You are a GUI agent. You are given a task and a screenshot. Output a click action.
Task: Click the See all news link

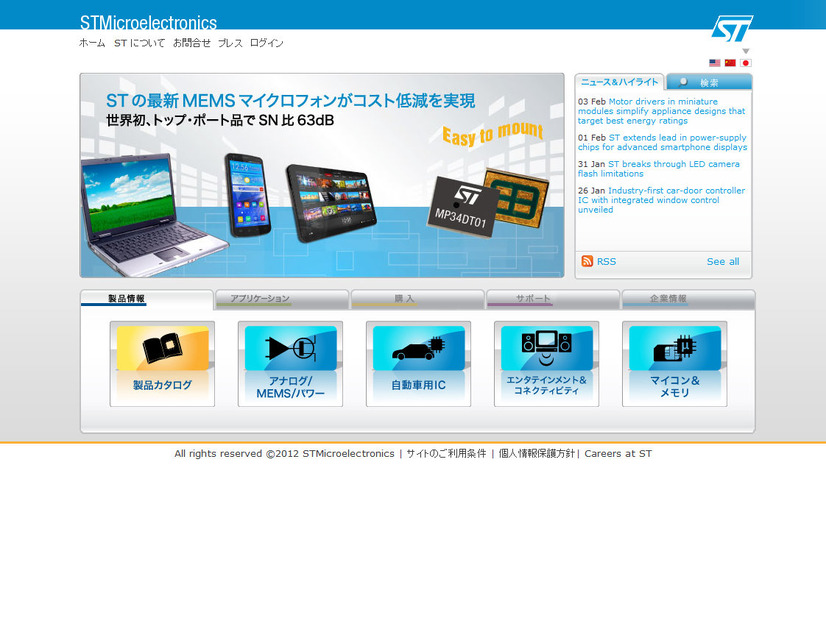[723, 261]
